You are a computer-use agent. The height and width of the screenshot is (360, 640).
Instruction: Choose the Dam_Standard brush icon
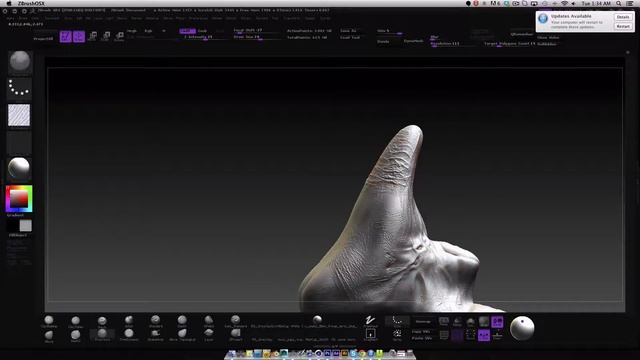pos(236,321)
